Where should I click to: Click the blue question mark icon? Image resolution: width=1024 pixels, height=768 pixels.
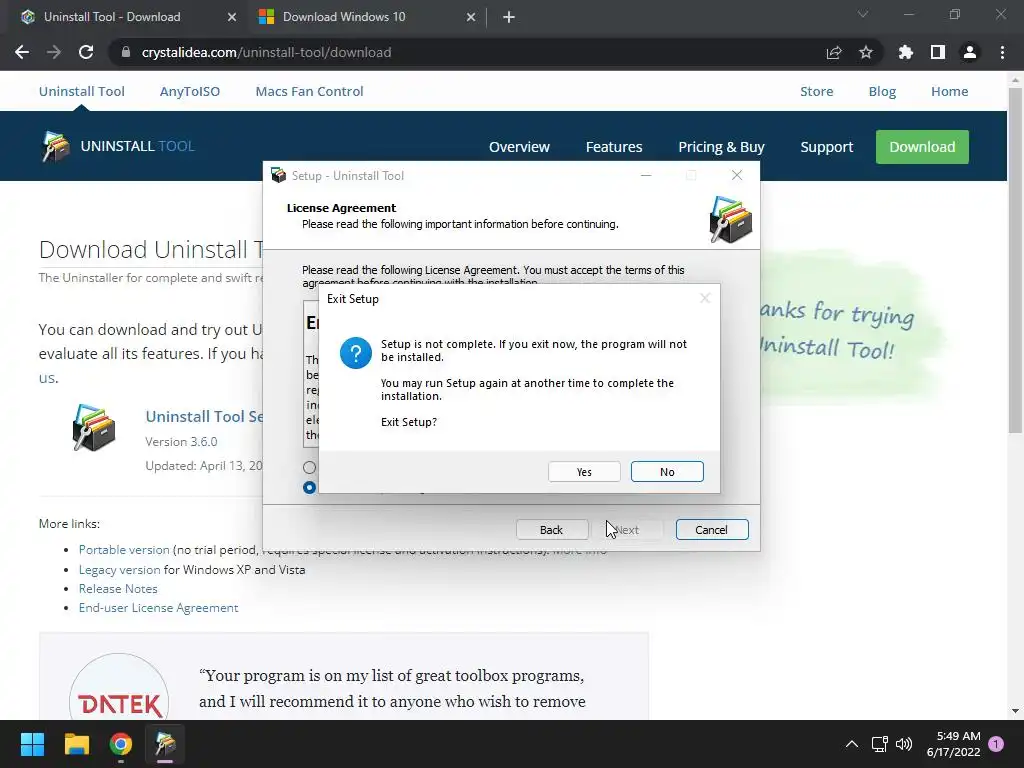(x=356, y=353)
